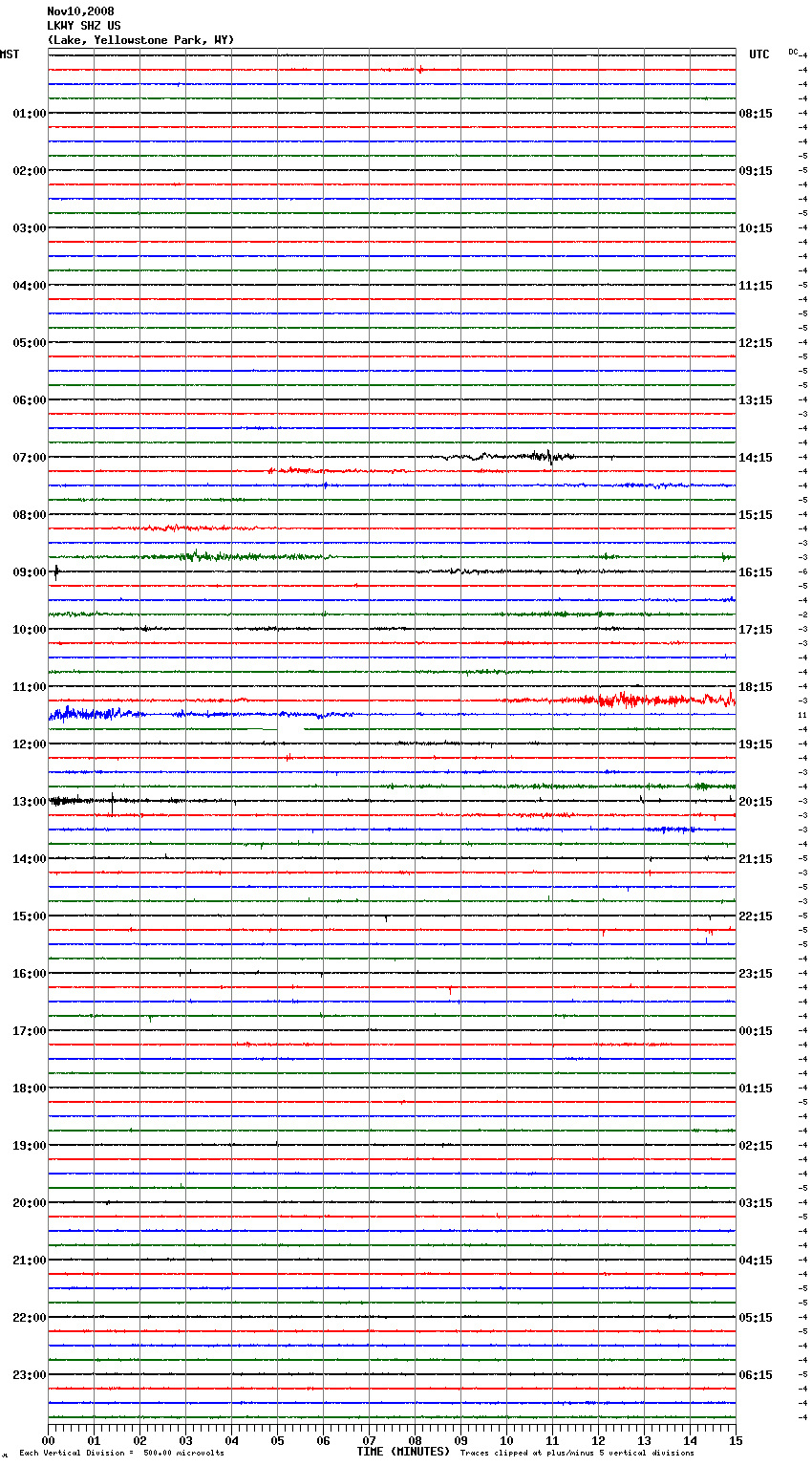812x1466 pixels.
Task: Select the 22:00 MST row label
Action: 29,1318
